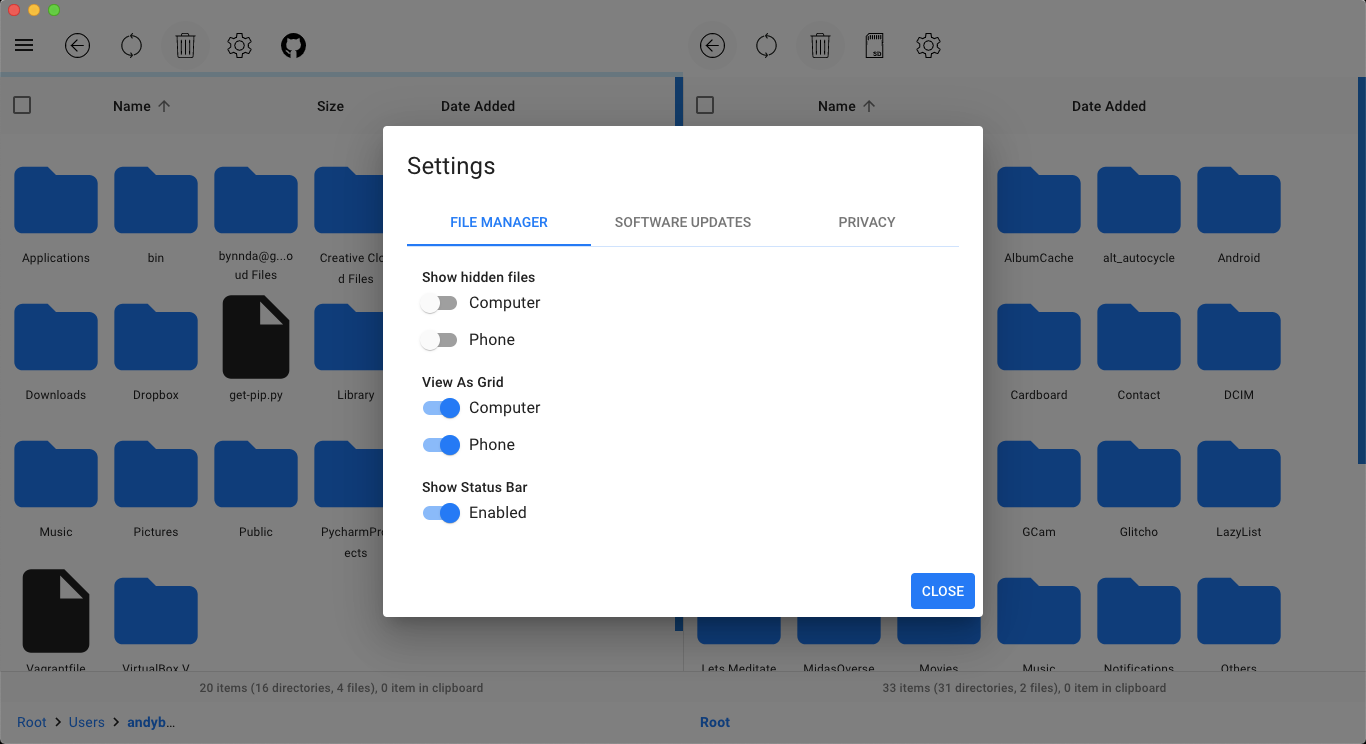Image resolution: width=1366 pixels, height=744 pixels.
Task: Sort right pane by Date Added
Action: click(x=1109, y=106)
